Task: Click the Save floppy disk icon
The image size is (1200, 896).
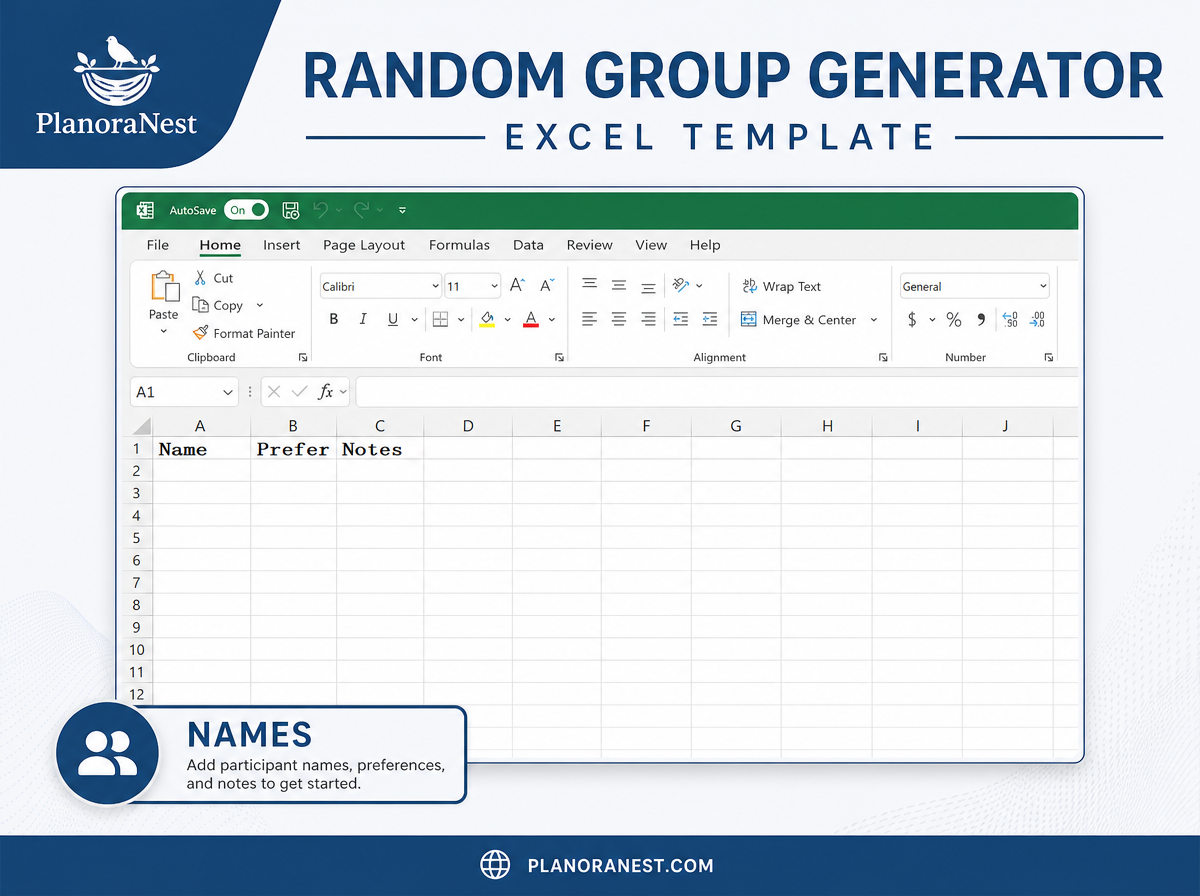Action: pos(291,210)
